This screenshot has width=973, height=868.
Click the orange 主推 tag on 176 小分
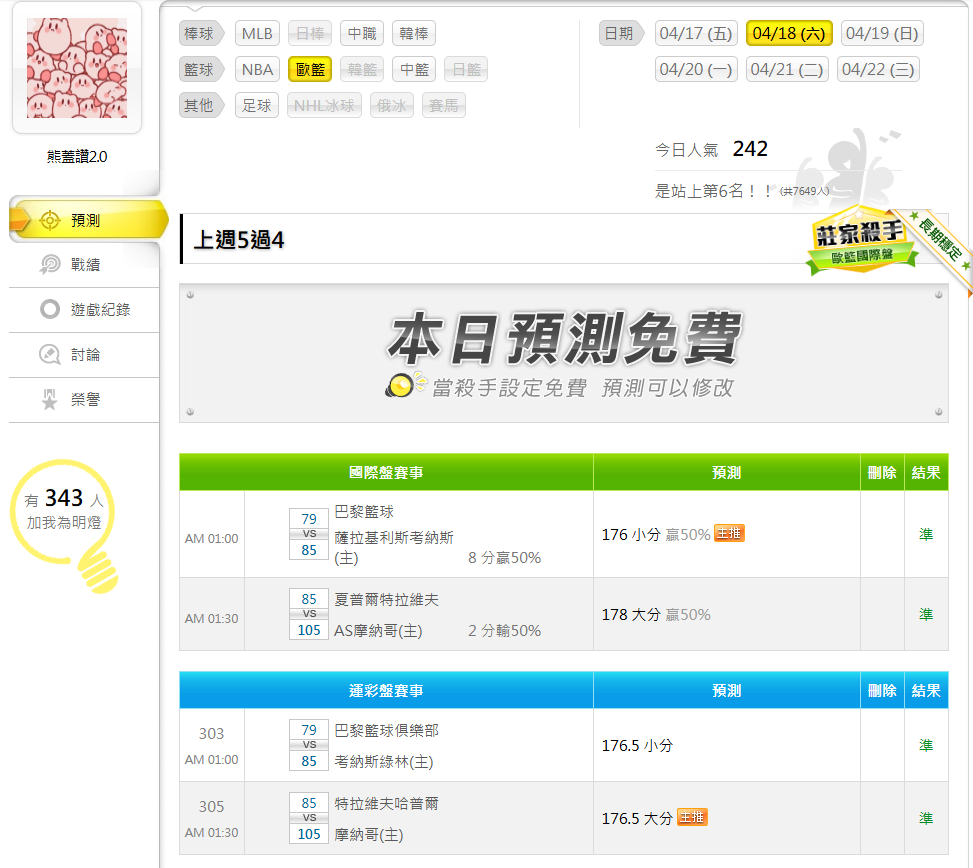pos(729,534)
